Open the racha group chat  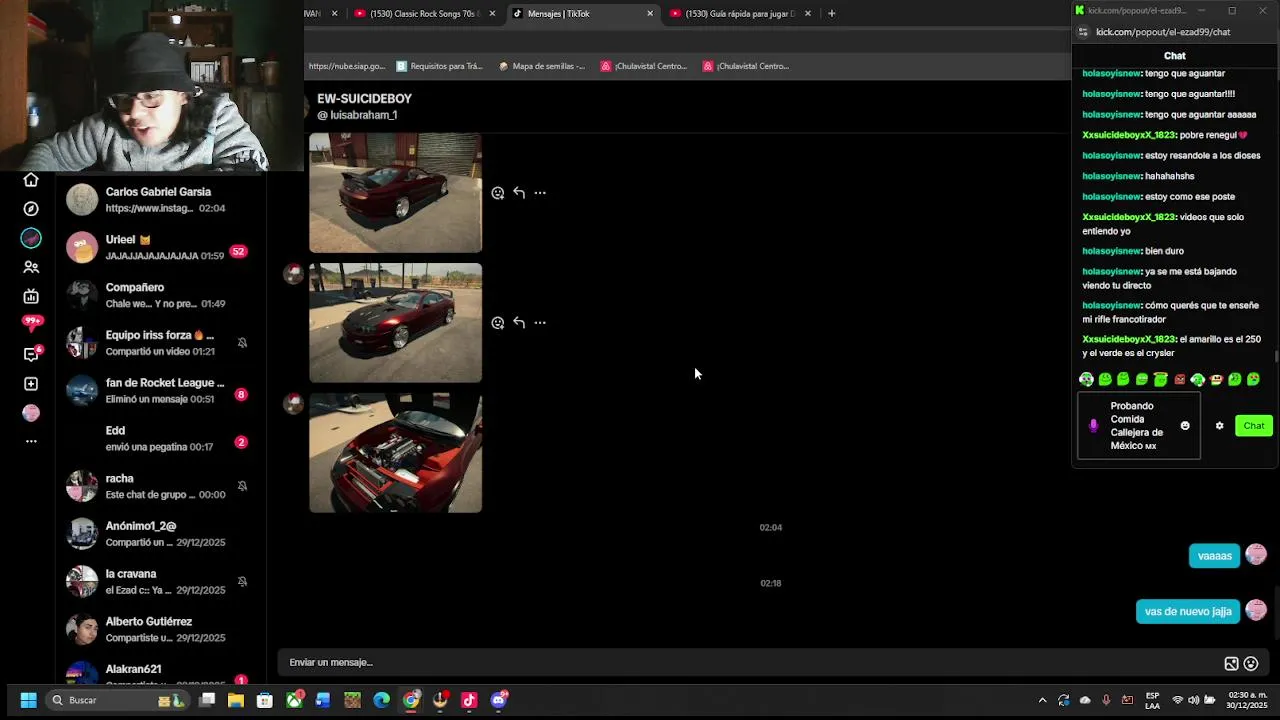tap(160, 486)
